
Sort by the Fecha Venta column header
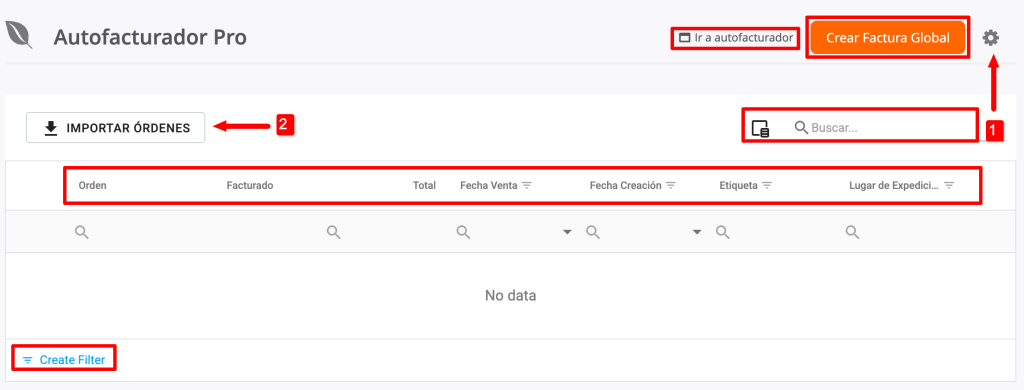coord(488,186)
